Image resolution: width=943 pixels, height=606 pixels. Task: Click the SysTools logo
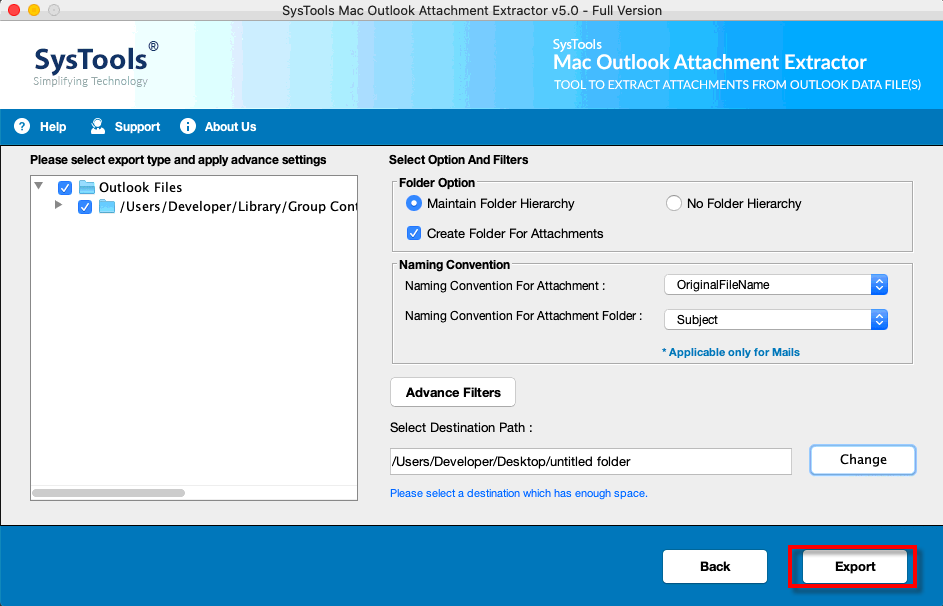[x=95, y=64]
